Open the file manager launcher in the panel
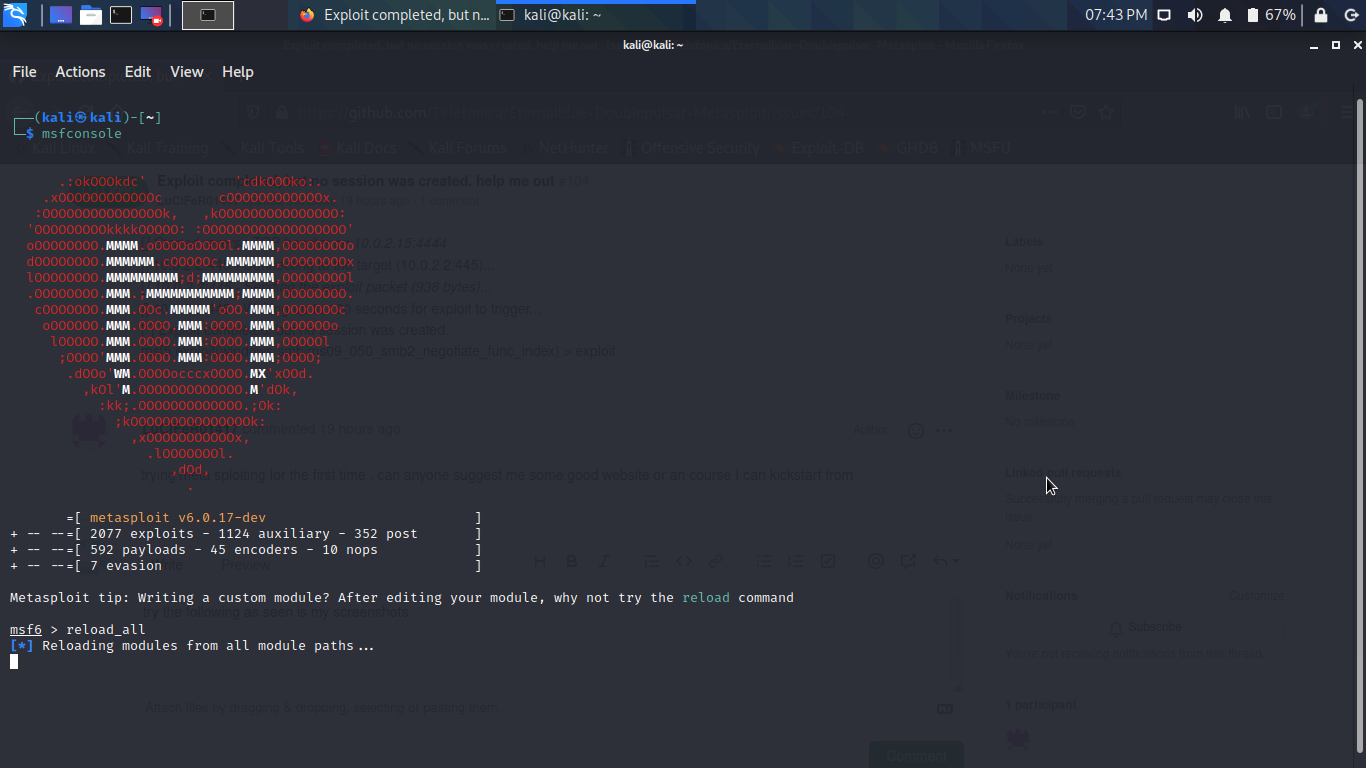Image resolution: width=1366 pixels, height=768 pixels. [91, 15]
